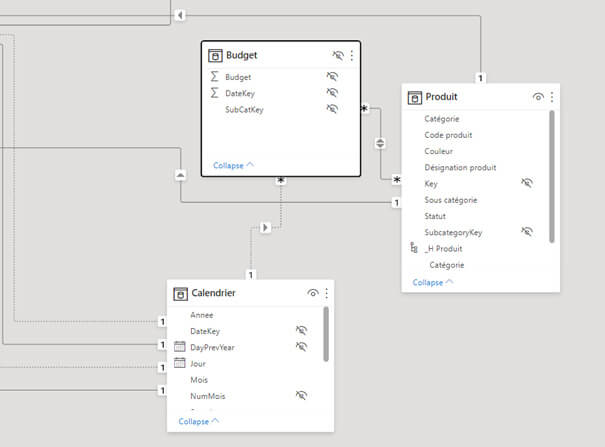Select the Sous catégorie field

click(x=451, y=200)
